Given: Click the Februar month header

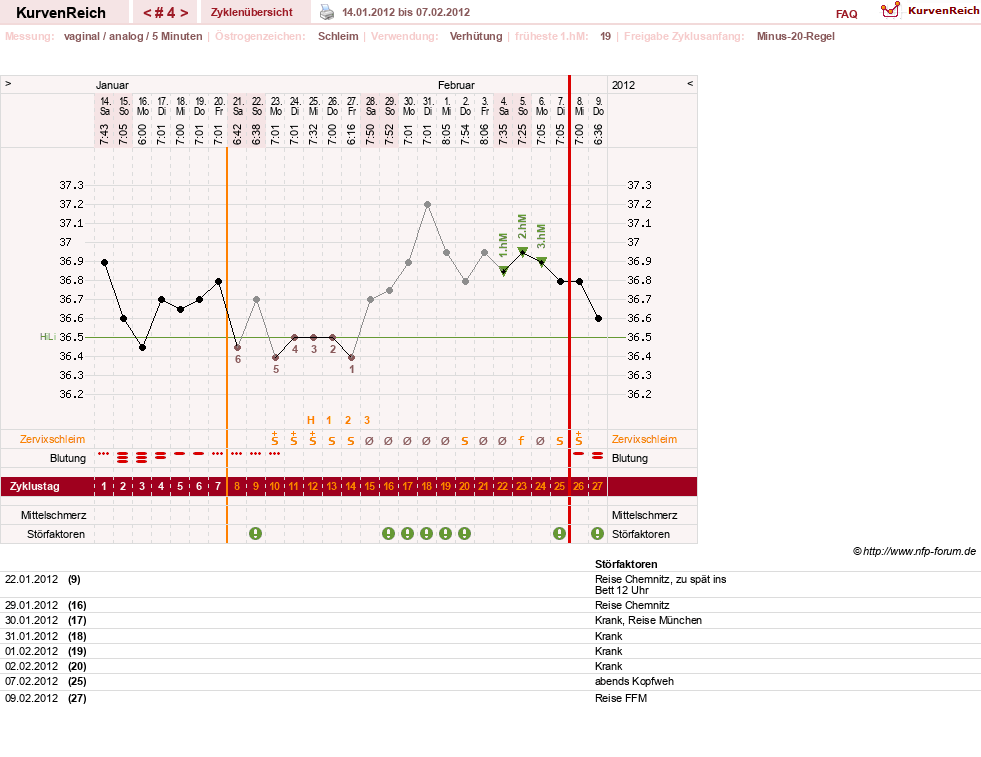Looking at the screenshot, I should tap(456, 85).
